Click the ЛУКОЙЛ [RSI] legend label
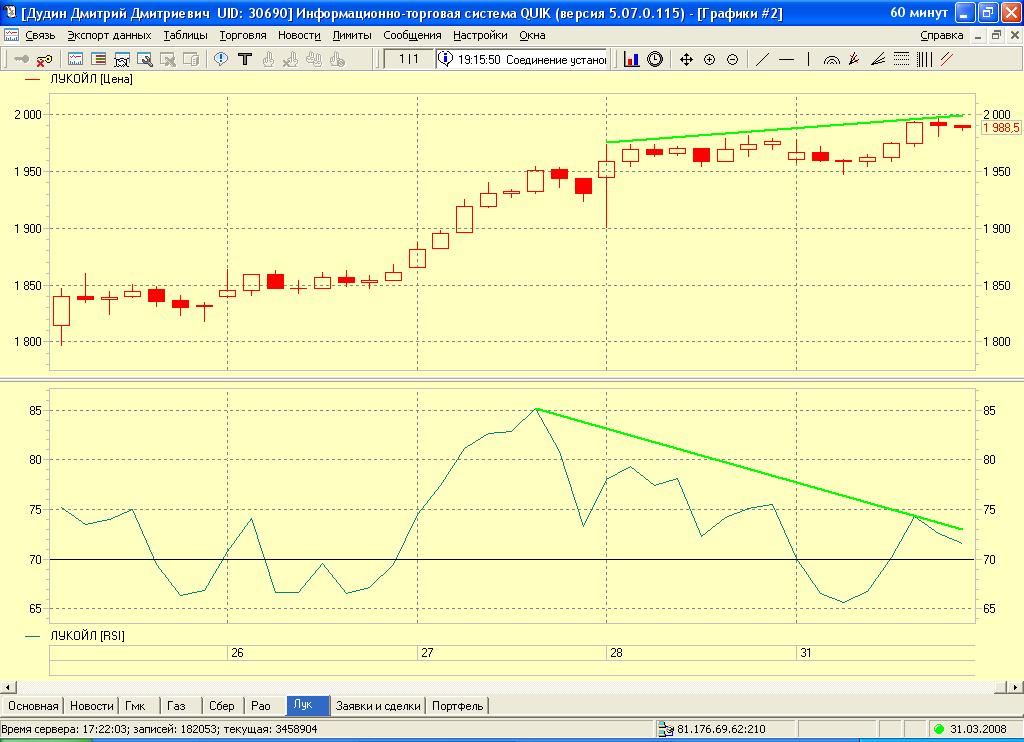Image resolution: width=1024 pixels, height=742 pixels. [x=88, y=636]
